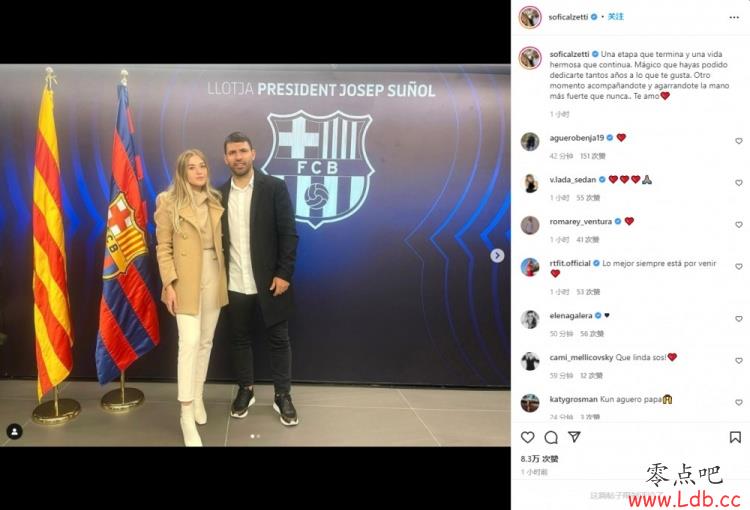
Task: Open more options three-dot menu
Action: [x=734, y=18]
